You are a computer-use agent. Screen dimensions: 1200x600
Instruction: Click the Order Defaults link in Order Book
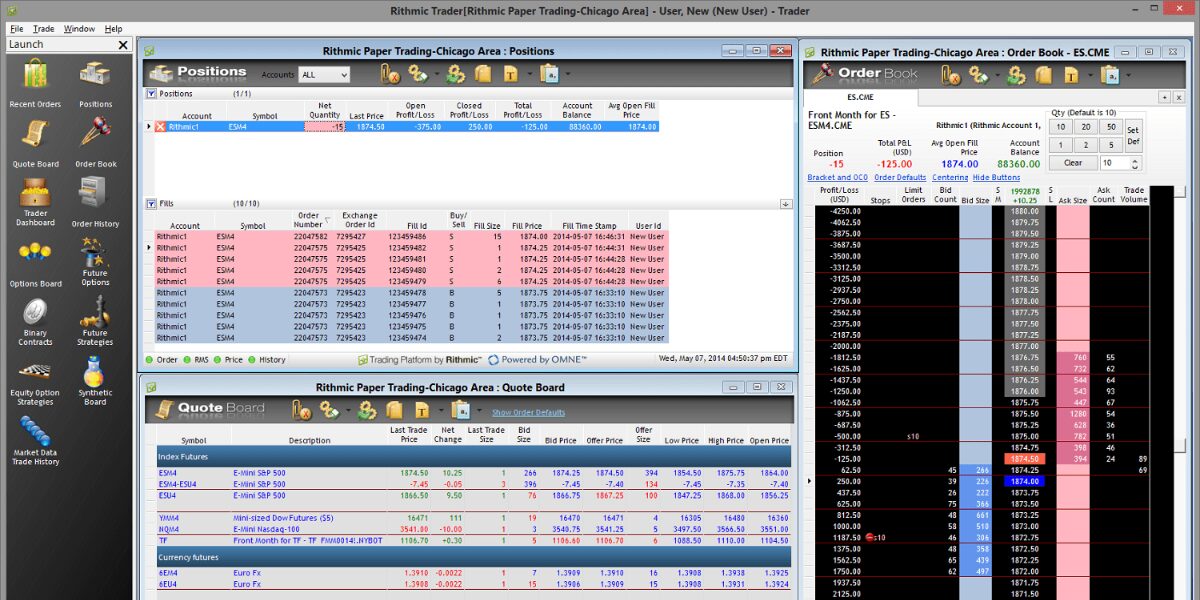click(900, 177)
